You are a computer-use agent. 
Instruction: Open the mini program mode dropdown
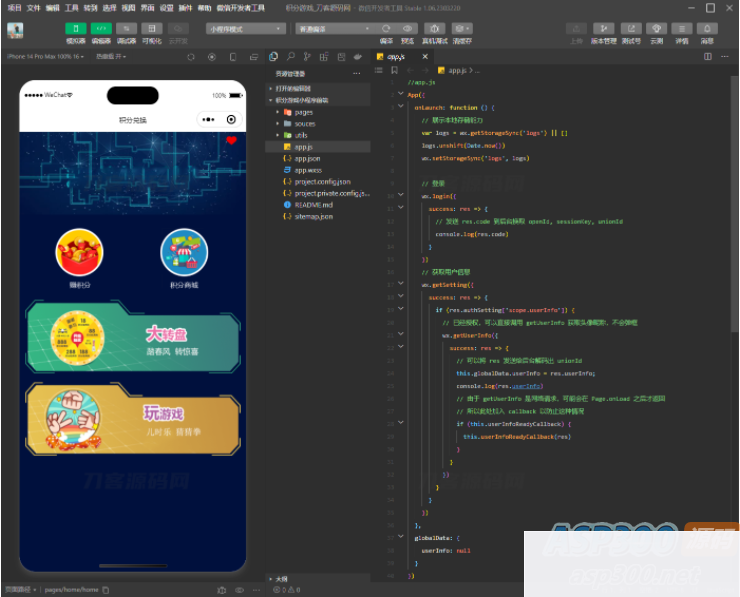click(246, 29)
